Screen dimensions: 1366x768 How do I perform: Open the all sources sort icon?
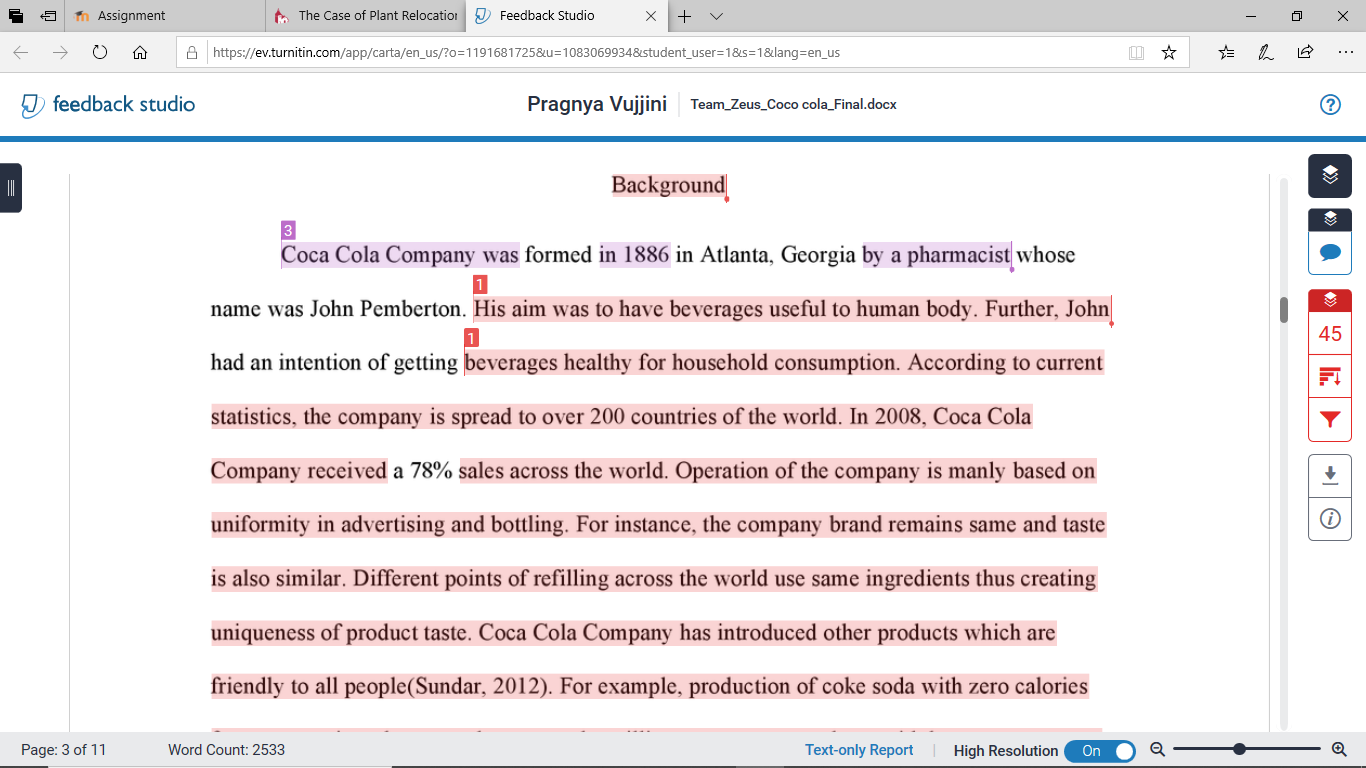pyautogui.click(x=1330, y=376)
